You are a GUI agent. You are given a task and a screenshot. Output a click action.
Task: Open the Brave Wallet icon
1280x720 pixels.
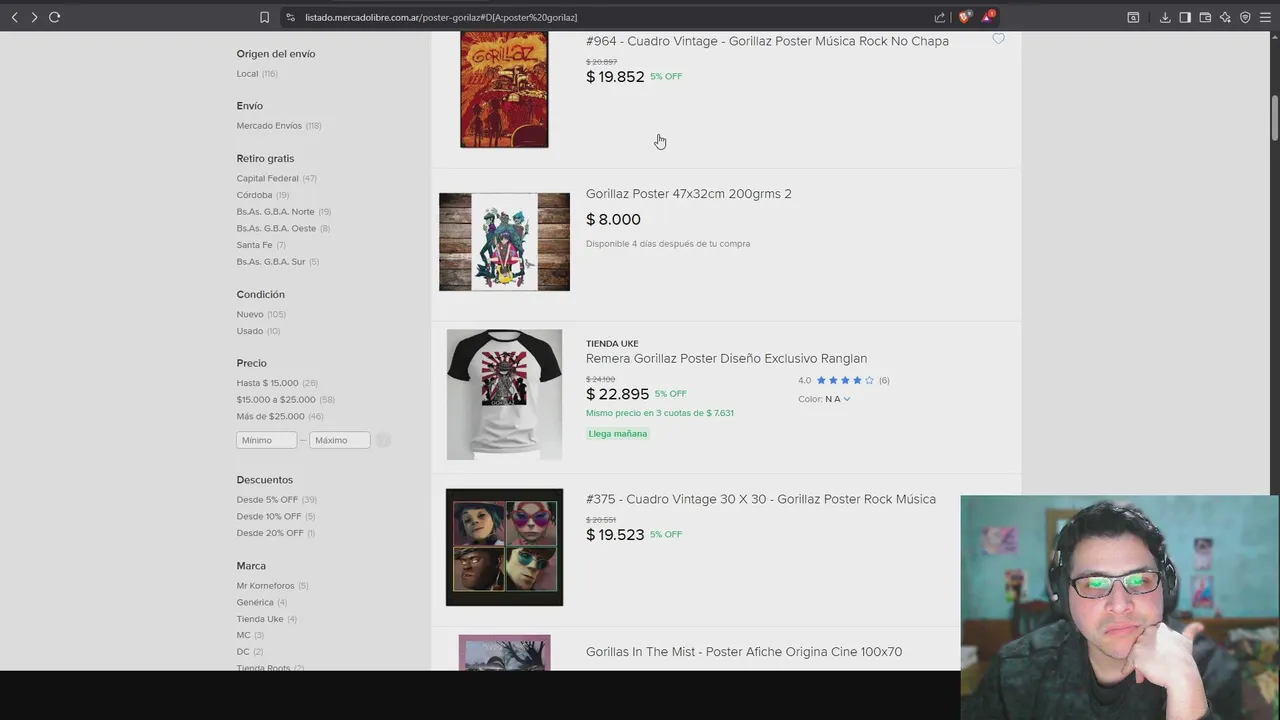pyautogui.click(x=1205, y=17)
